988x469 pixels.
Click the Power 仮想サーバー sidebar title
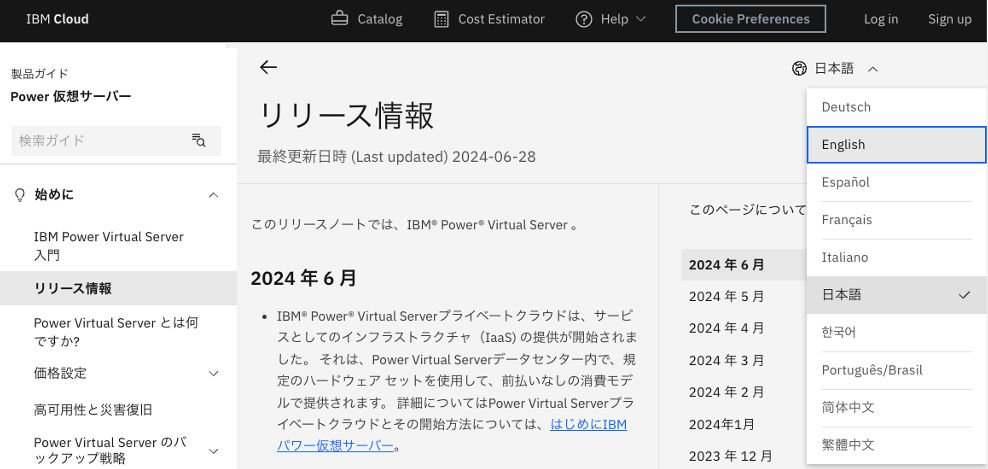(x=71, y=96)
